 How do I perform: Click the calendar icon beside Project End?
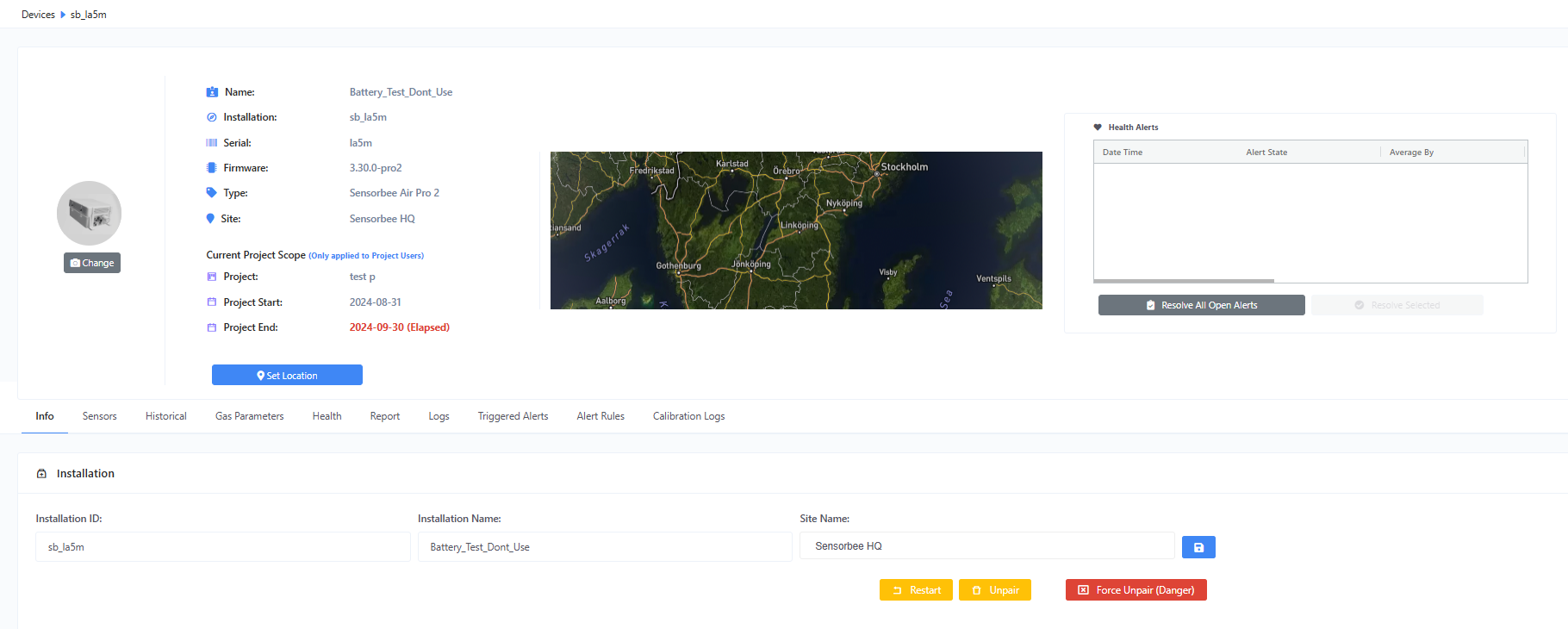(x=212, y=327)
